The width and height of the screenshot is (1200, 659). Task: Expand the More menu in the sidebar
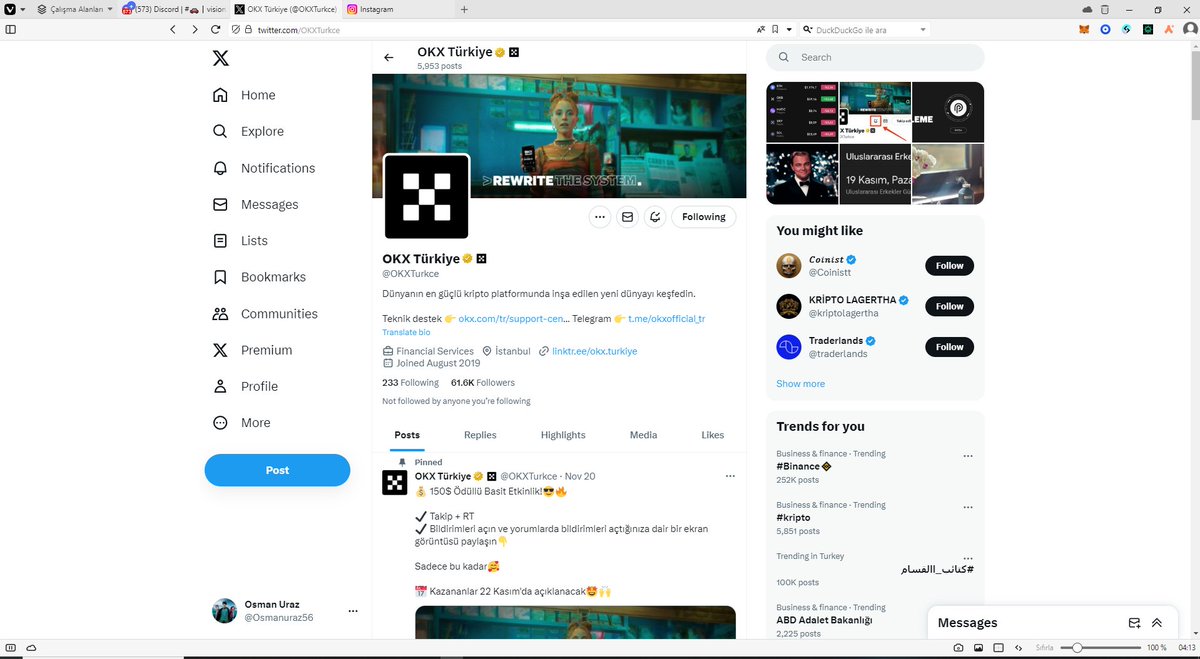tap(242, 423)
